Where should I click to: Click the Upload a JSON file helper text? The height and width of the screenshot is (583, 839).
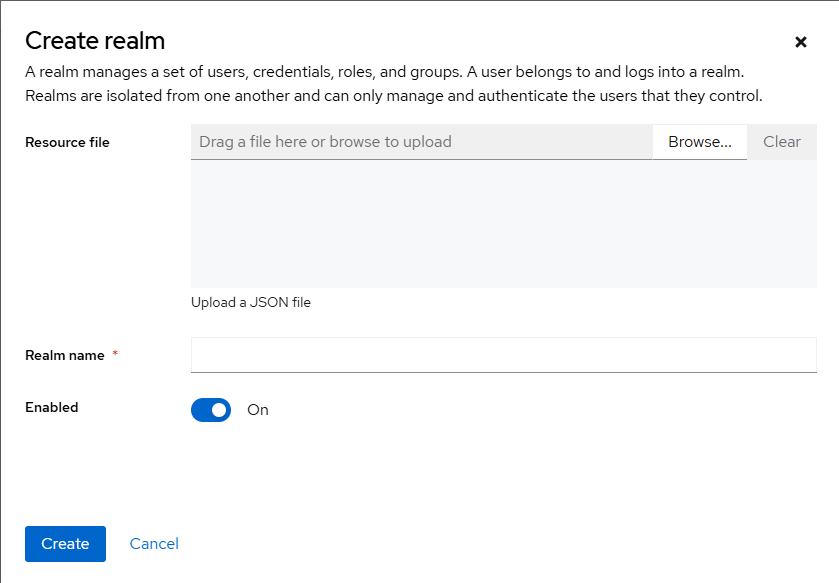[x=250, y=302]
